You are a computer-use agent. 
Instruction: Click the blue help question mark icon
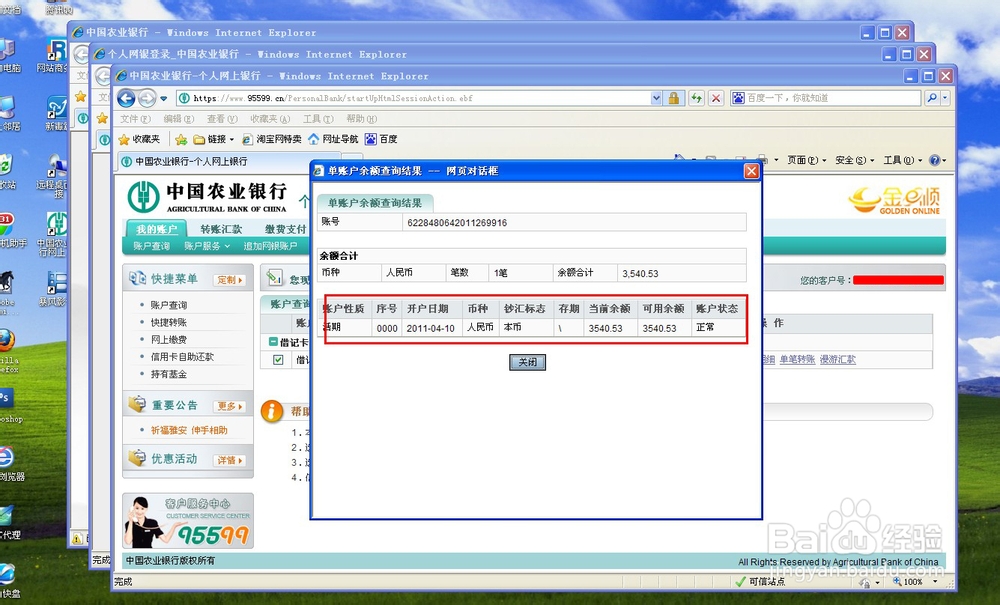935,160
